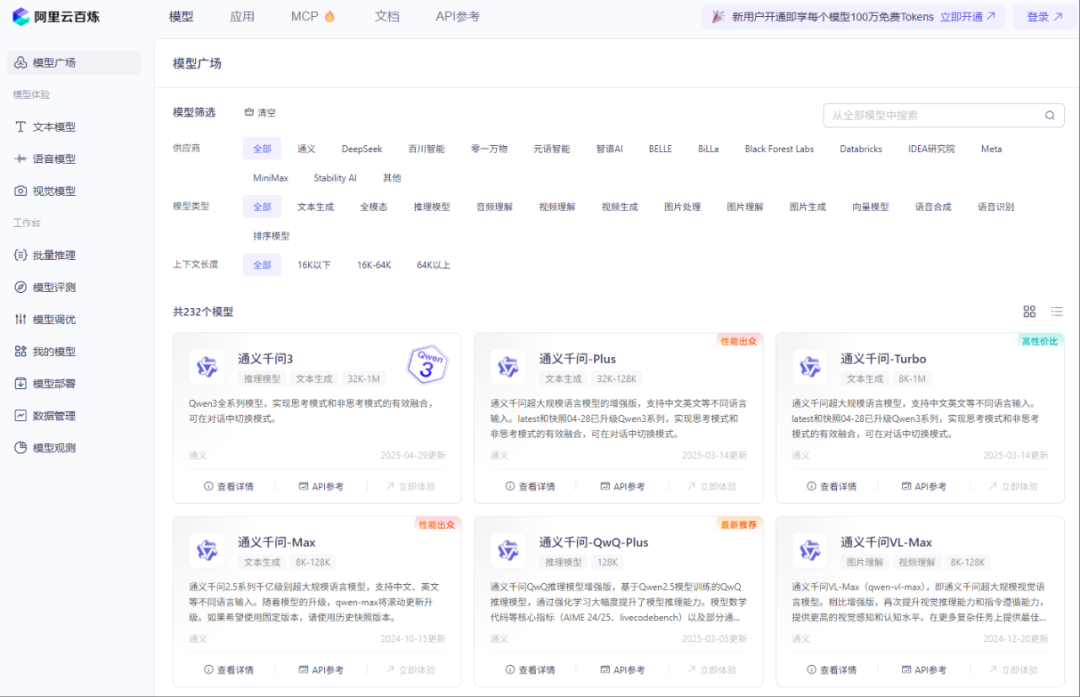Filter context length 64K以上

(x=433, y=265)
